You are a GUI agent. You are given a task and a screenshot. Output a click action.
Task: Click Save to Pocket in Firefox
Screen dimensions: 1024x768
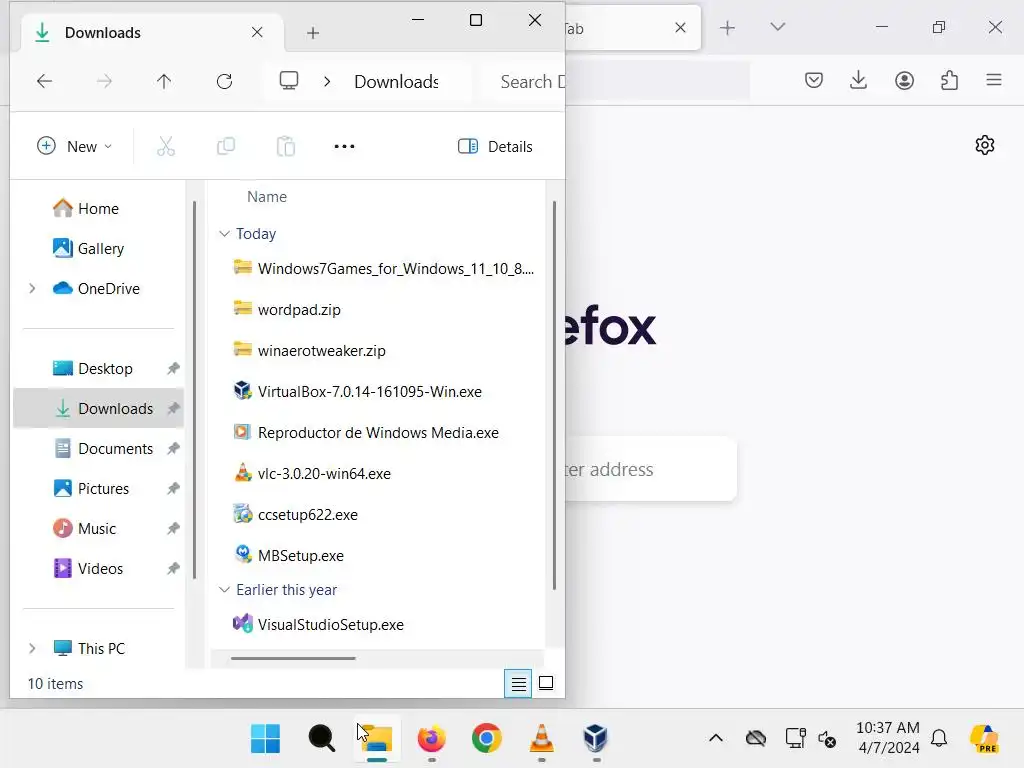click(814, 80)
